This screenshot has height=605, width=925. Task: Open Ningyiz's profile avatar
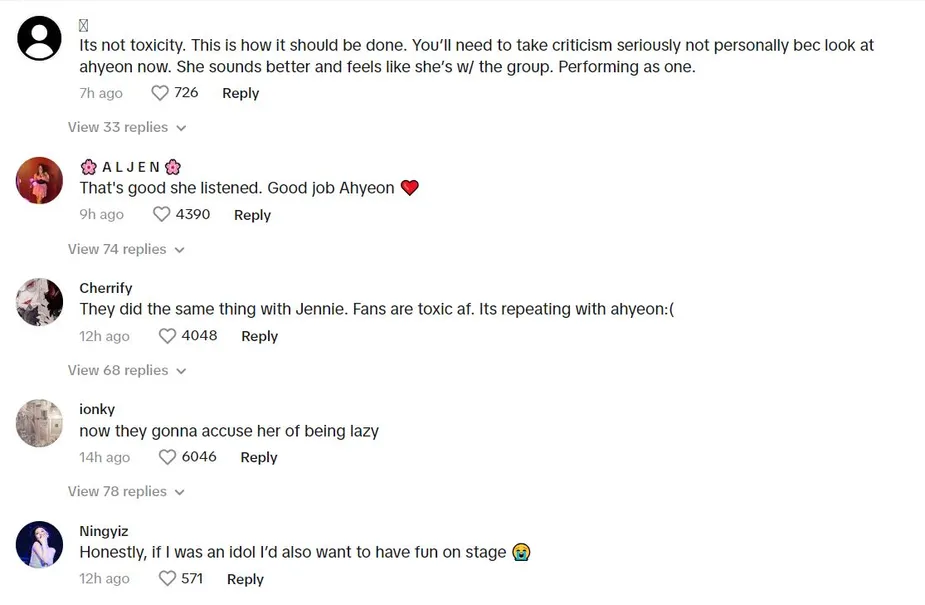pos(40,545)
